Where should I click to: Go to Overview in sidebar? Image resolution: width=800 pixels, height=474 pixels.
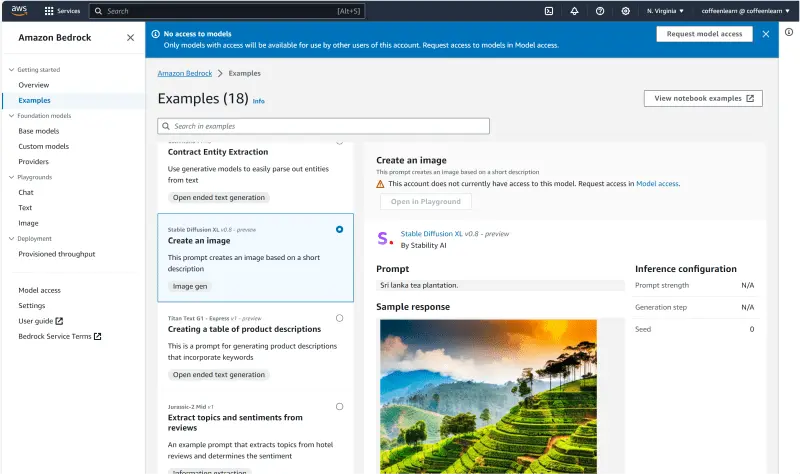pos(34,85)
